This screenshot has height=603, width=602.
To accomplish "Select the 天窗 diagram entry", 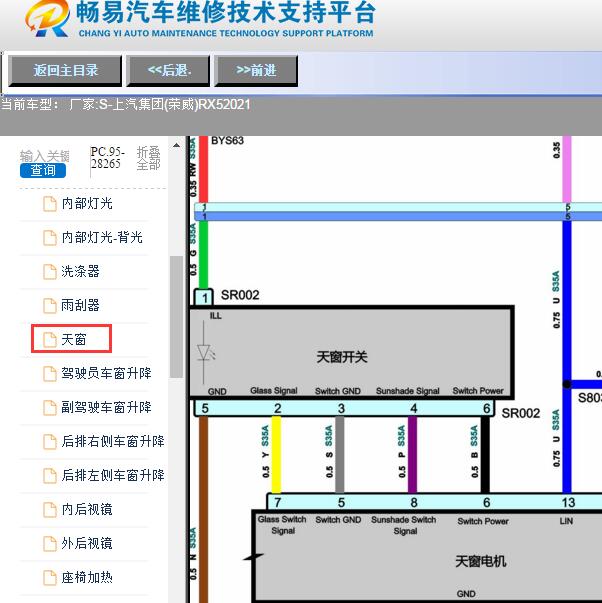I will [x=72, y=339].
